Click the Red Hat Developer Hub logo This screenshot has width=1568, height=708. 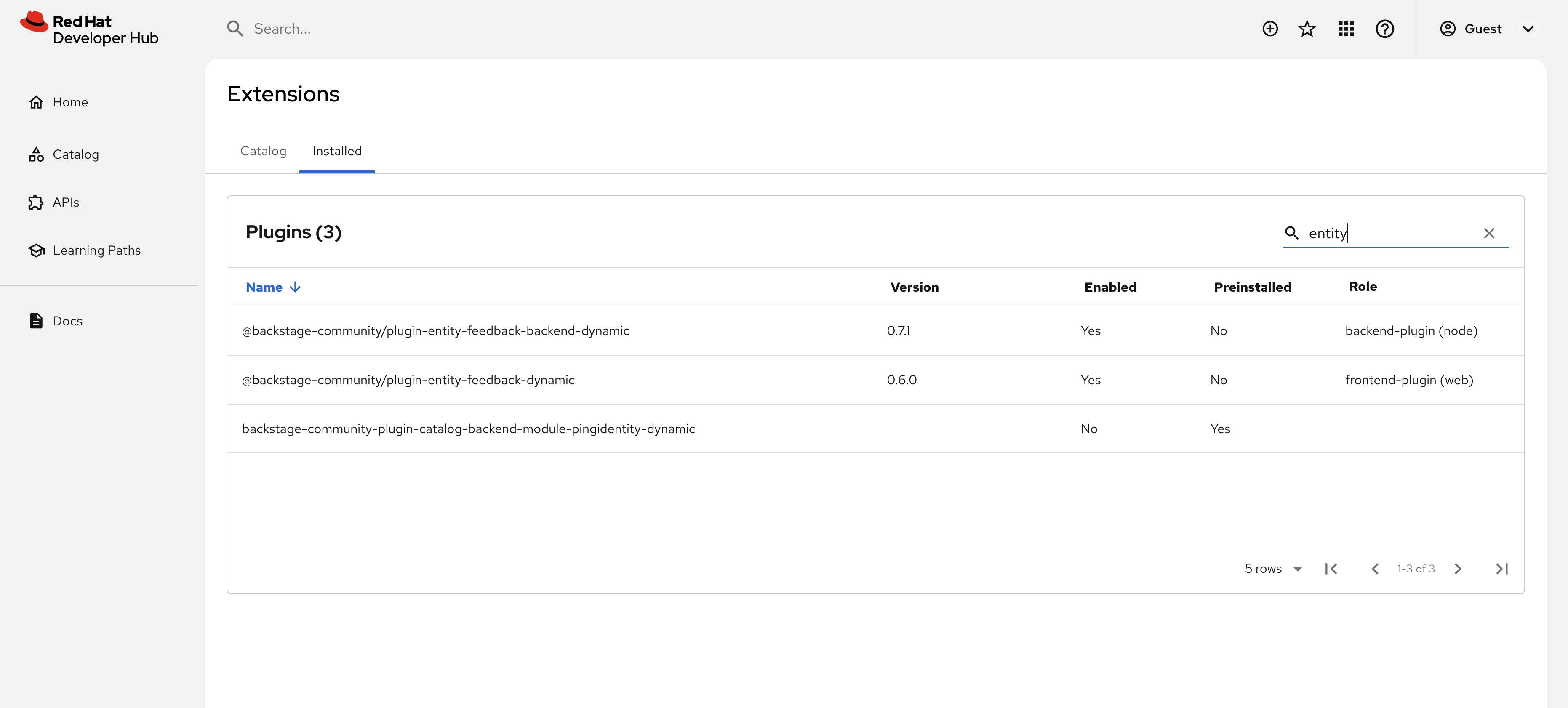pos(88,29)
